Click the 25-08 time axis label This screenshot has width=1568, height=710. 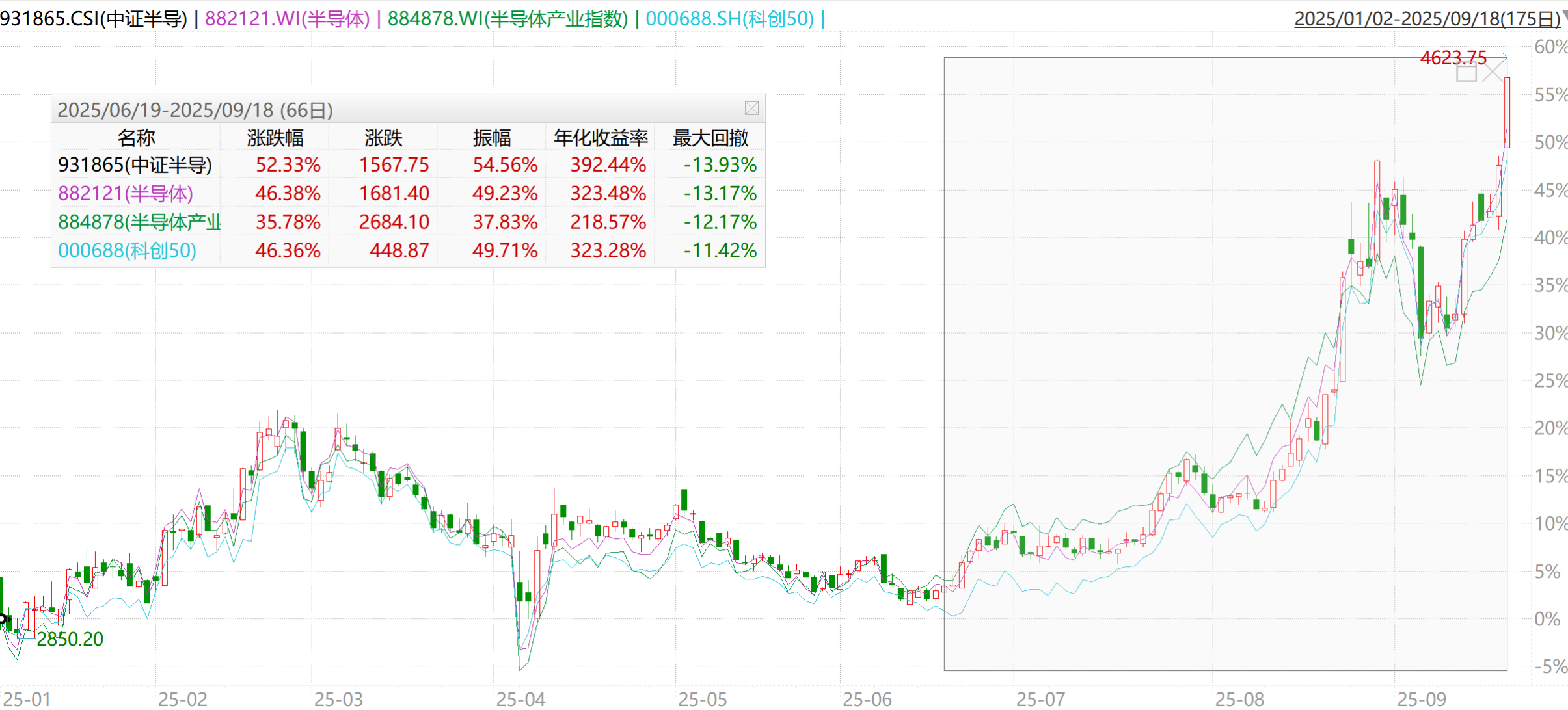(1239, 699)
